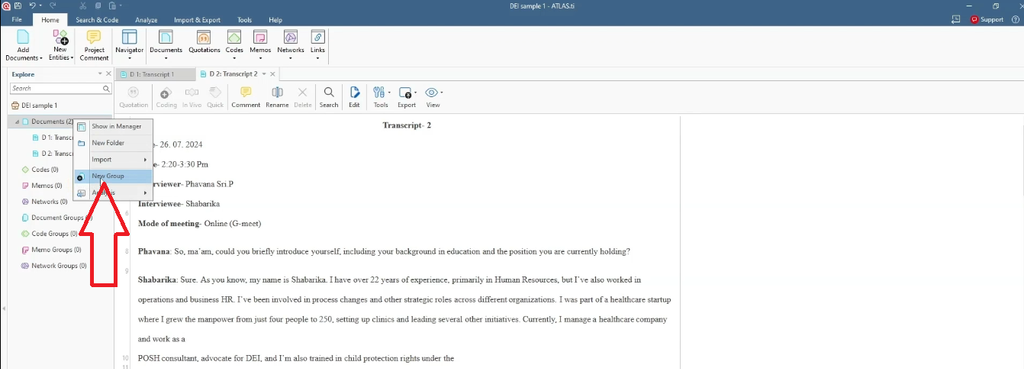
Task: Click the line 'Mode of meeting- Online (G-meet)'
Action: [x=200, y=223]
